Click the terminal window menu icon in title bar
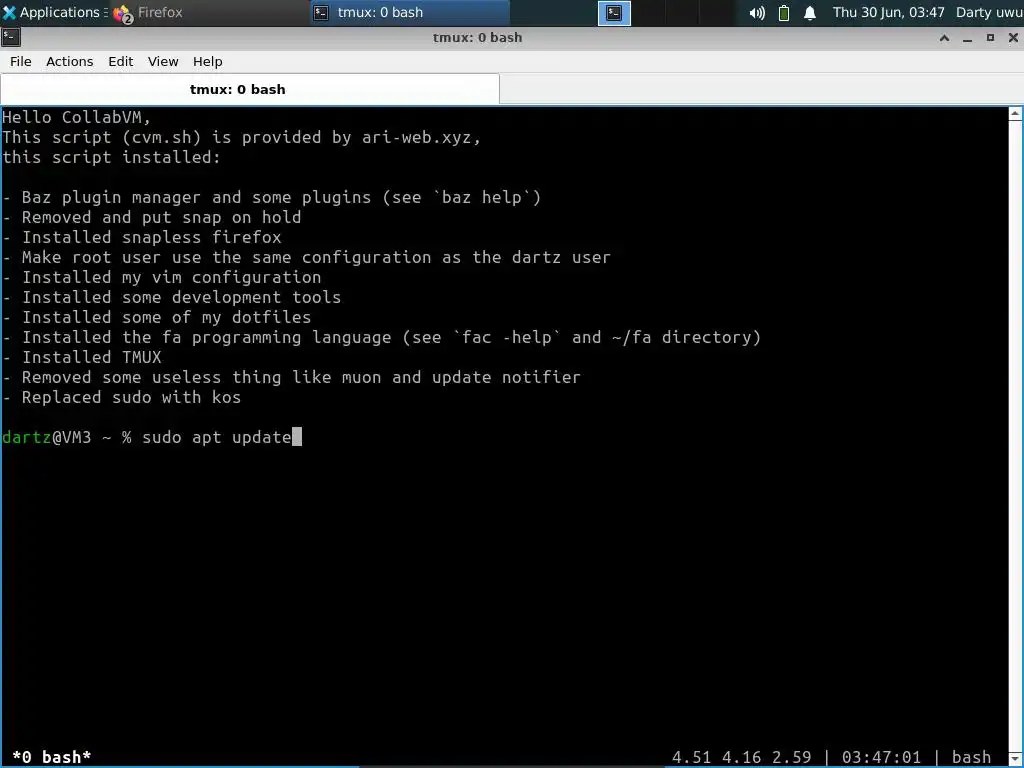 (10, 37)
